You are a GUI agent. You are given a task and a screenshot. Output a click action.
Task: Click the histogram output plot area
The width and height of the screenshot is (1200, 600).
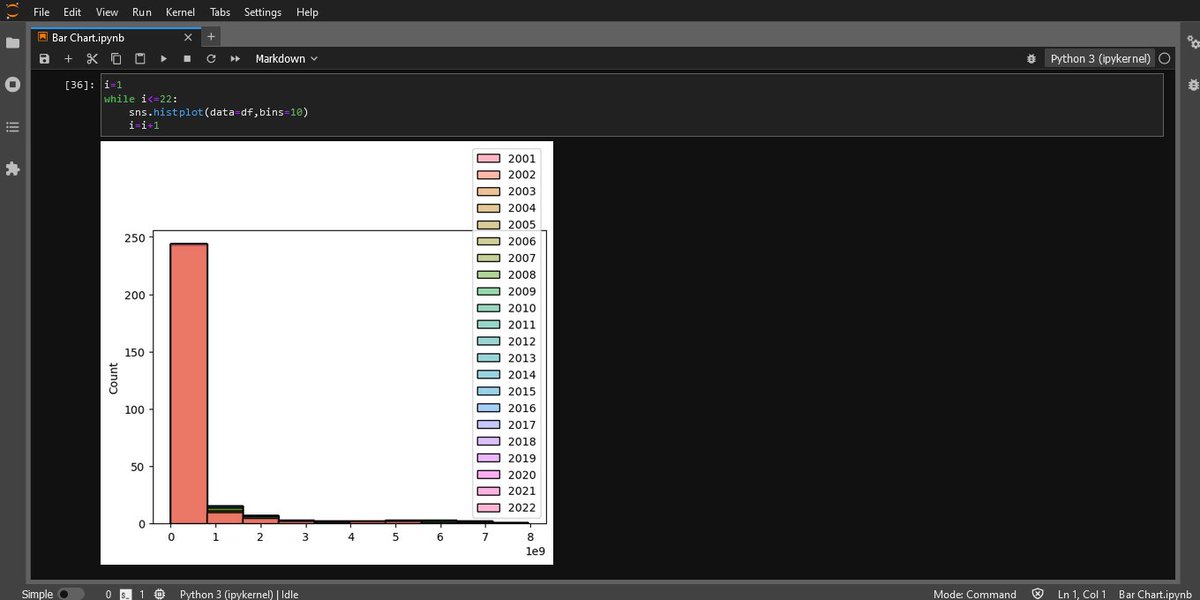tap(327, 353)
